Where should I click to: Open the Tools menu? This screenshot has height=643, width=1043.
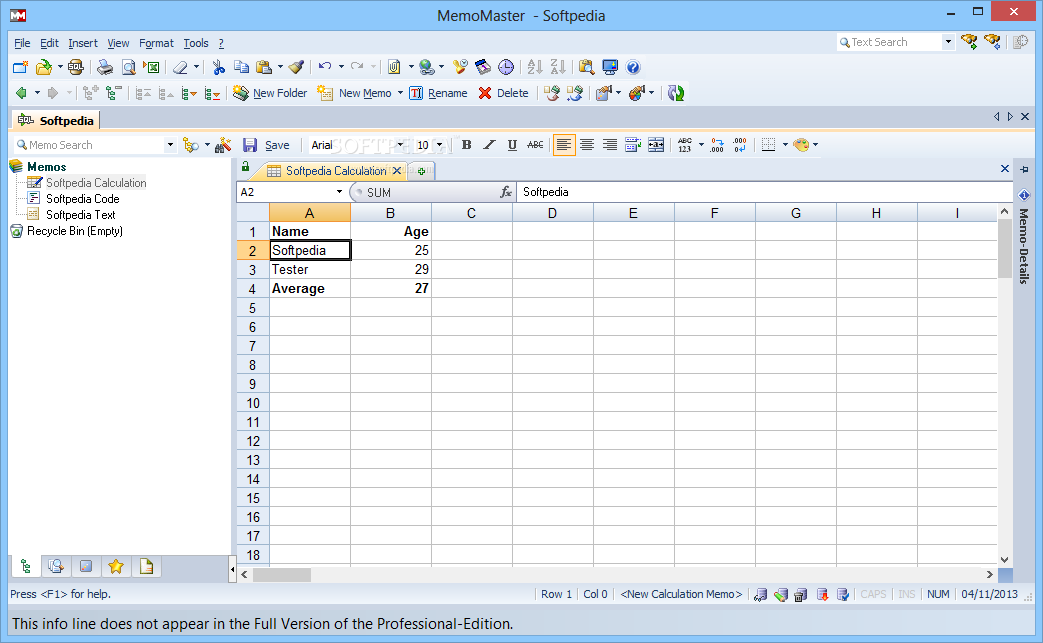pos(196,43)
